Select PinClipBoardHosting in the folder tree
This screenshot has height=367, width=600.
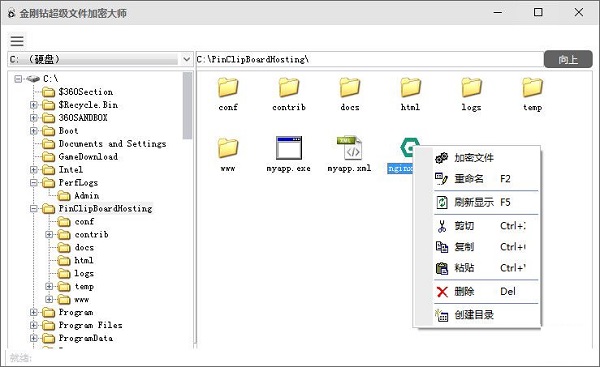pyautogui.click(x=105, y=209)
